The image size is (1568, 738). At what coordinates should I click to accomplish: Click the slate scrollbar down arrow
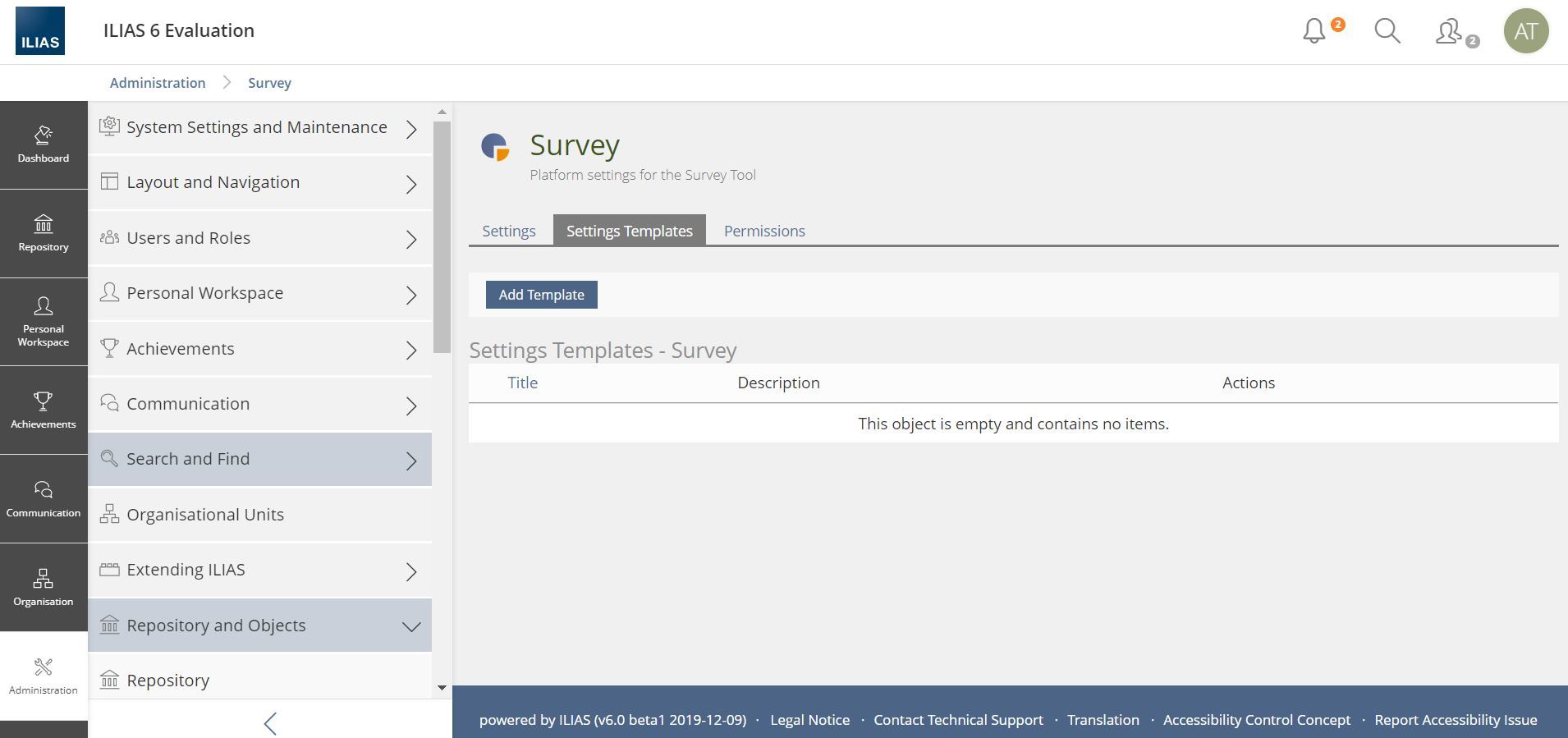coord(442,688)
